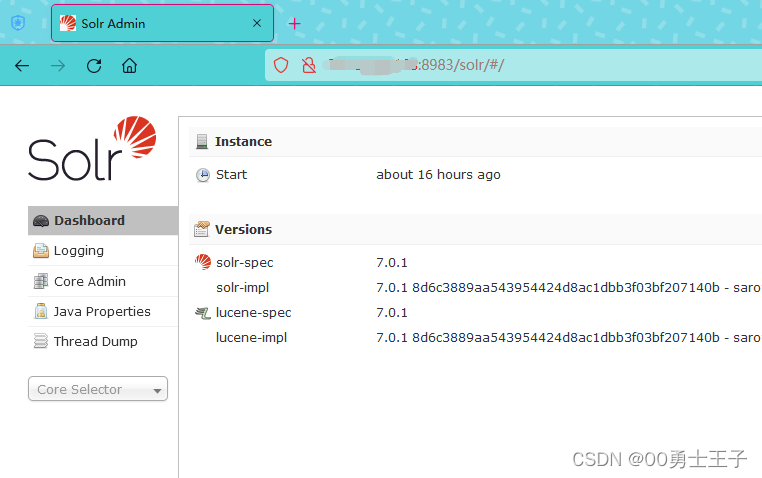This screenshot has height=478, width=762.
Task: Go to browser home page icon
Action: [x=129, y=65]
